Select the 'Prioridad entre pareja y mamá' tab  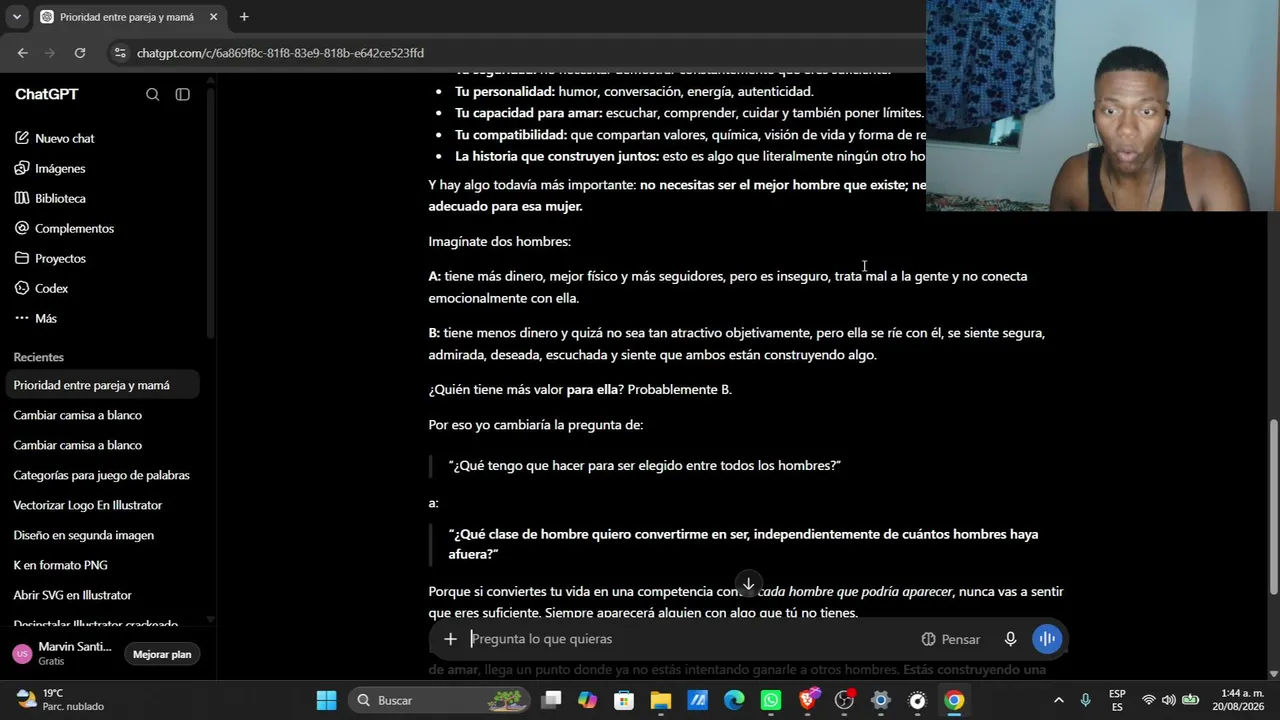point(127,17)
